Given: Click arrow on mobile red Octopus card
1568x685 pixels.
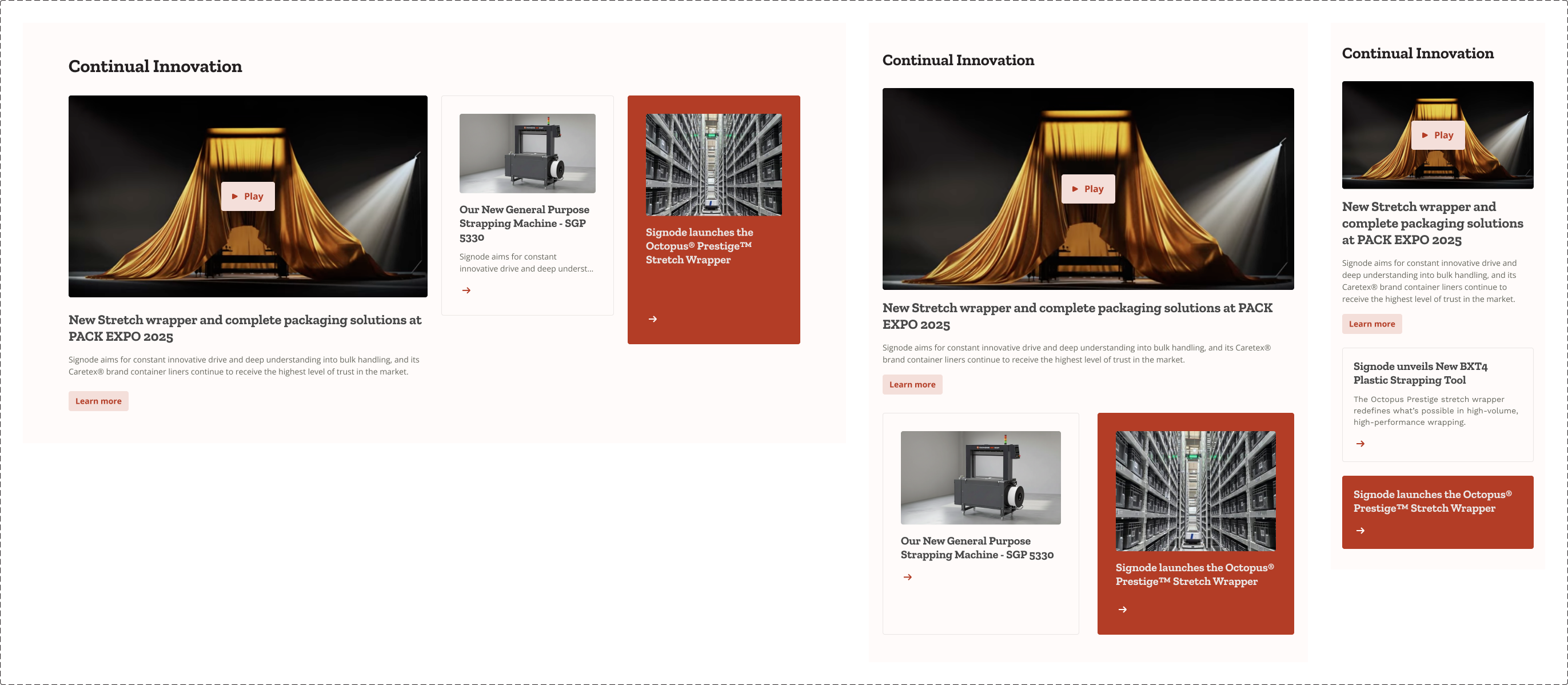Looking at the screenshot, I should (1360, 531).
